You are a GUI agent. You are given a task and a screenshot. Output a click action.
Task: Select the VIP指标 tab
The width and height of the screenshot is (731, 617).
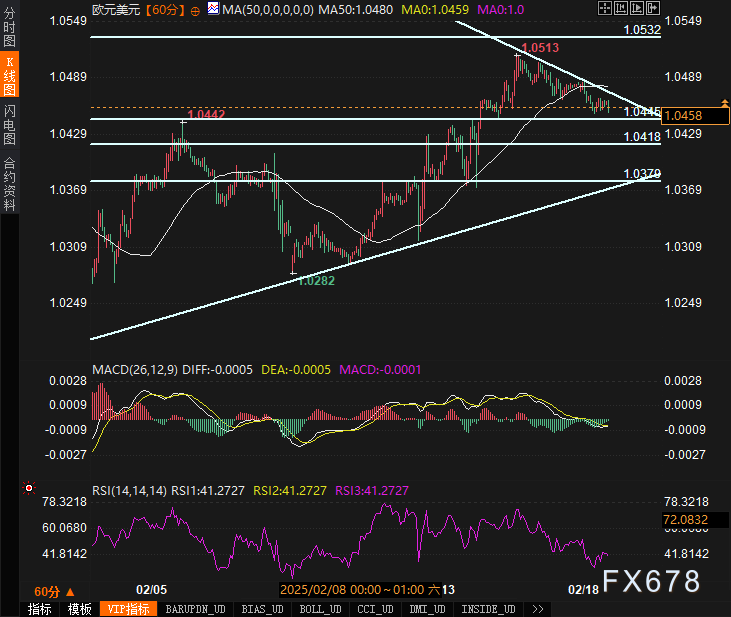pyautogui.click(x=130, y=609)
